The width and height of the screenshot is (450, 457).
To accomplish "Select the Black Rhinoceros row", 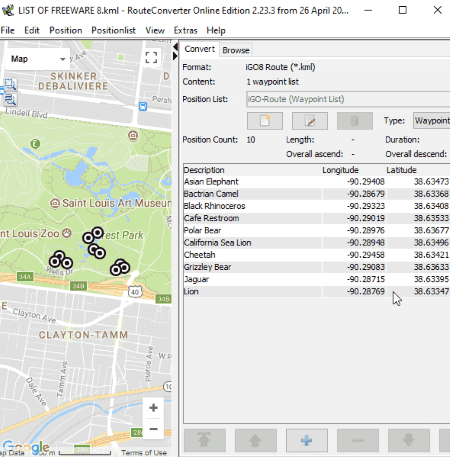I will click(317, 206).
